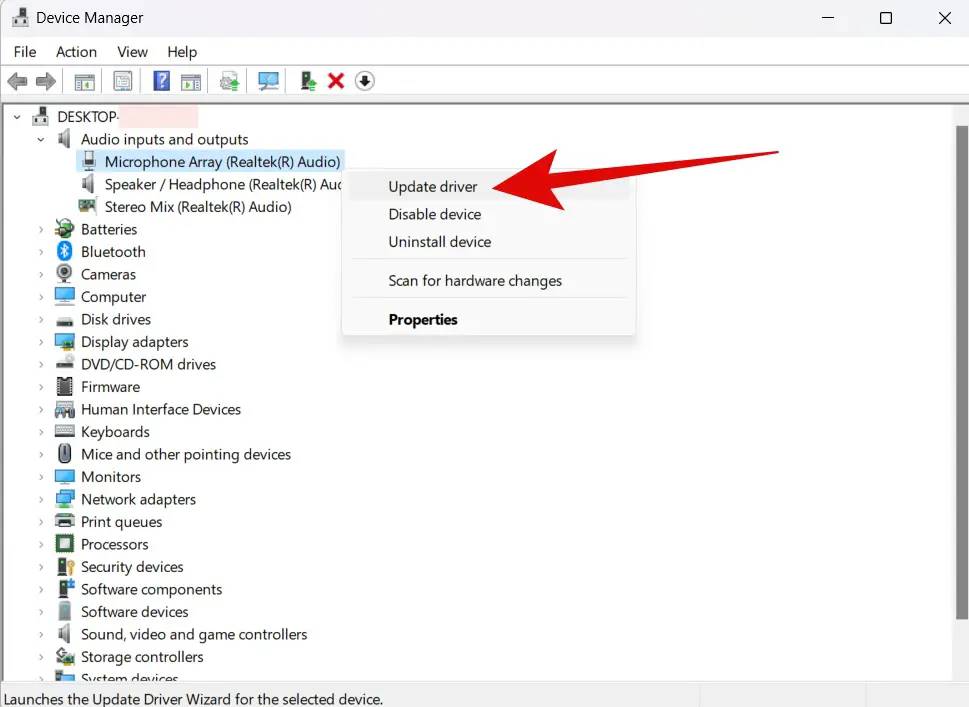
Task: Collapse Audio inputs and outputs
Action: tap(41, 140)
